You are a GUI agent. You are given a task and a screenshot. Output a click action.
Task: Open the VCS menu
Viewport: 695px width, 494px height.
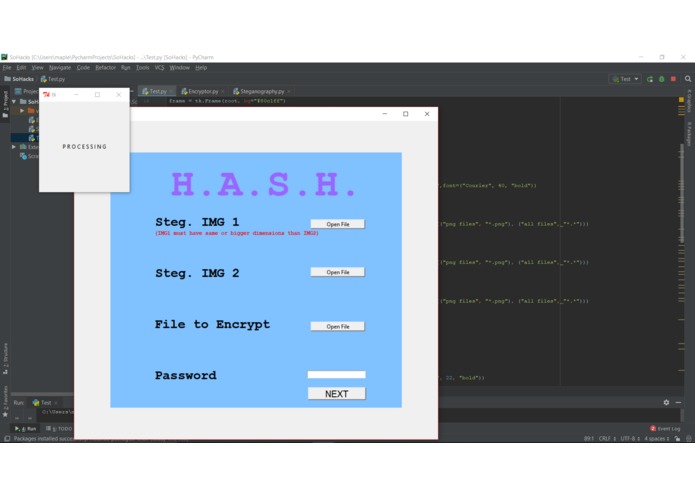coord(160,68)
